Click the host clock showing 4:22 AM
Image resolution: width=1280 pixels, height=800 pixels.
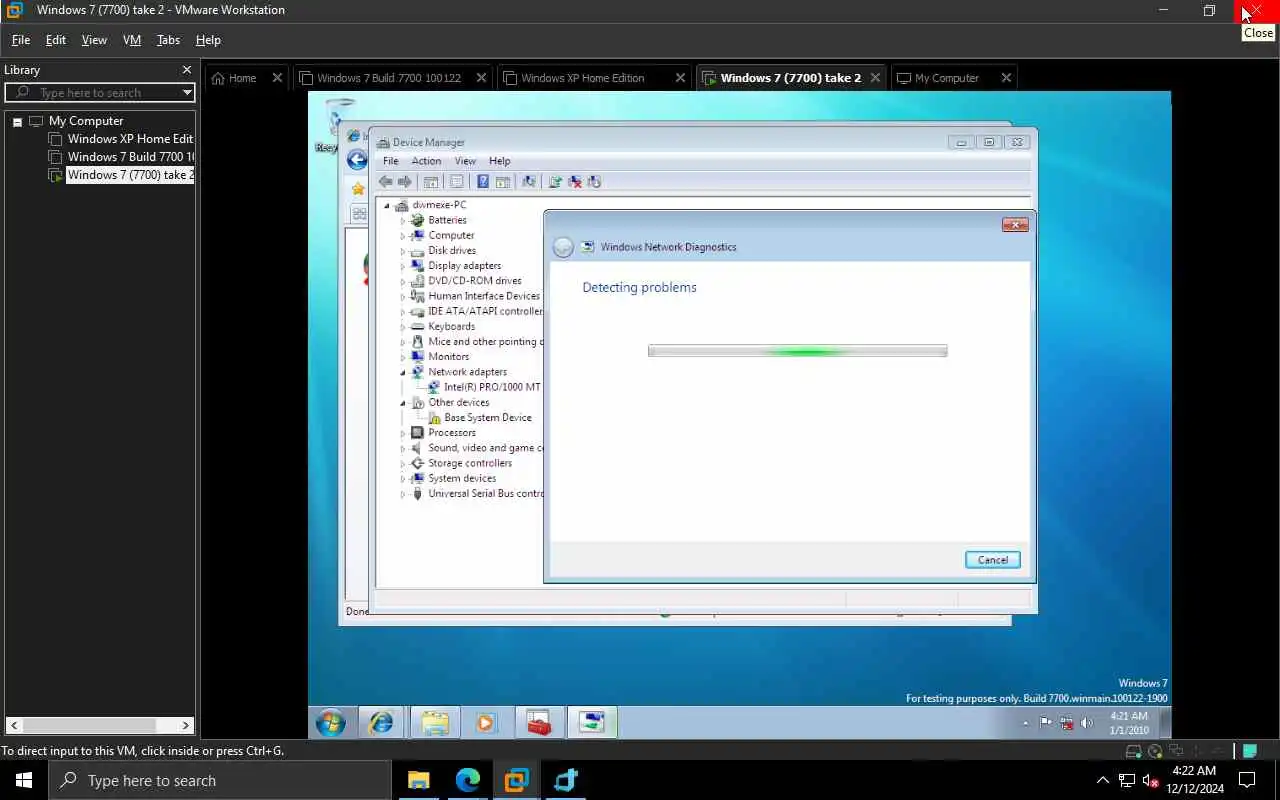click(x=1194, y=780)
